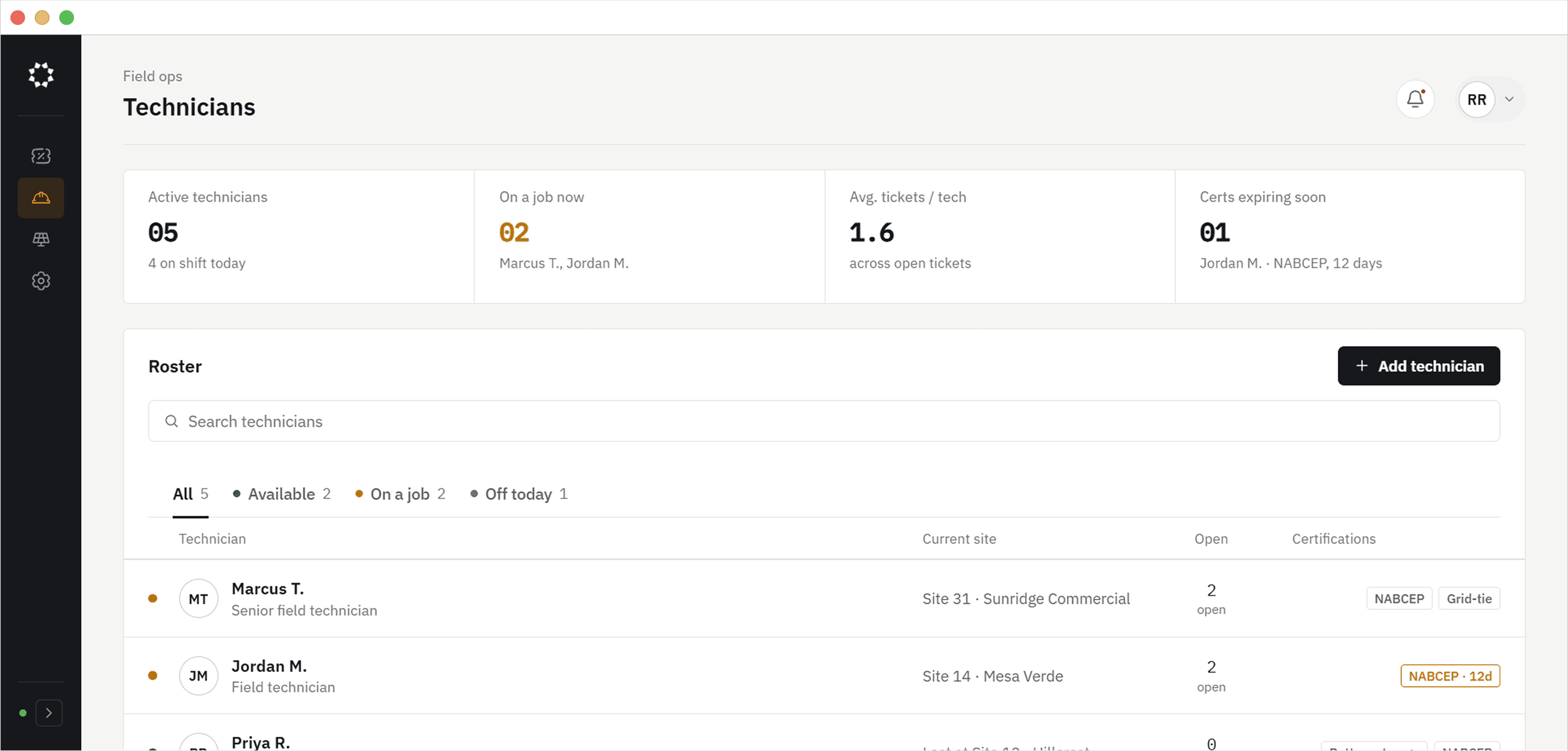Viewport: 1568px width, 751px height.
Task: Filter roster by Available tab
Action: click(x=282, y=494)
